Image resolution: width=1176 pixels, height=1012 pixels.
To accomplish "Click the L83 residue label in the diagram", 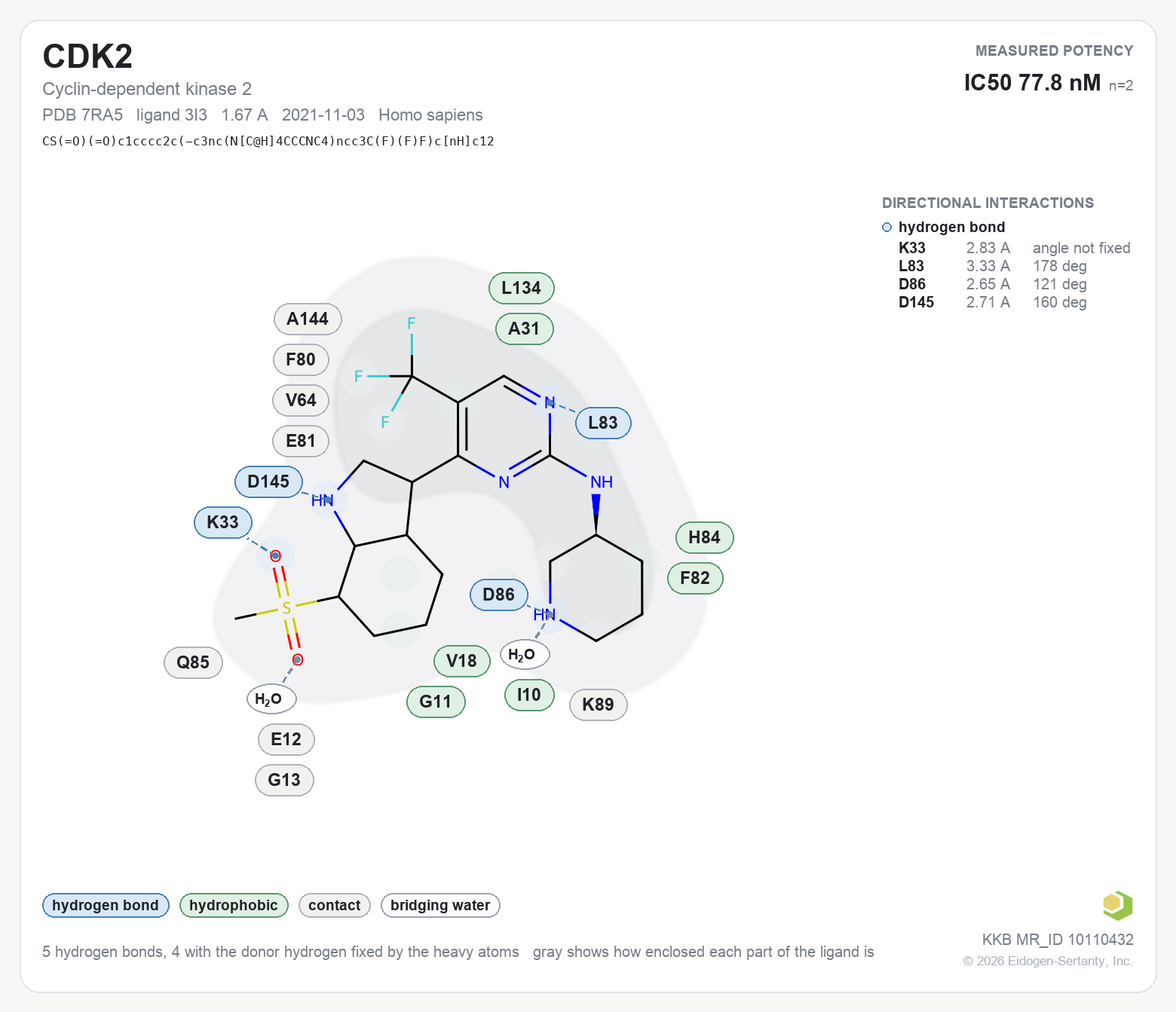I will [603, 423].
